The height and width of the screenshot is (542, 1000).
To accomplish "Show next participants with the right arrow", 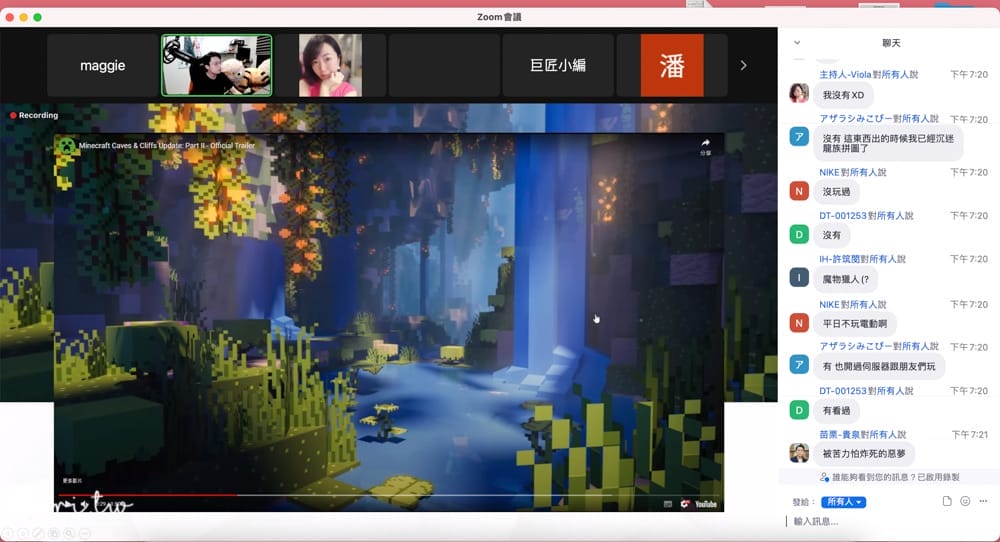I will tap(744, 65).
